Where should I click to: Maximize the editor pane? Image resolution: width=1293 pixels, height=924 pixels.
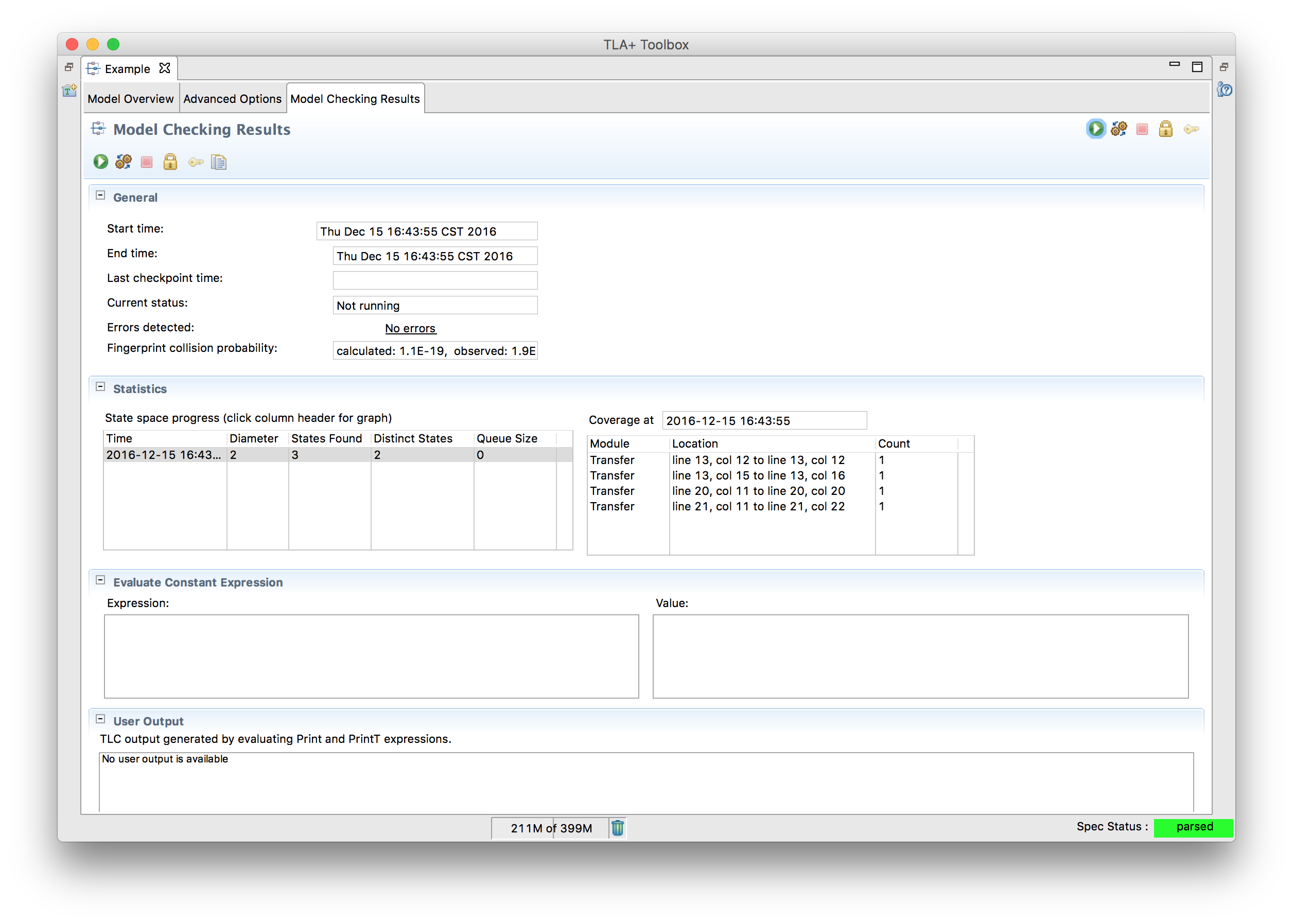[1197, 67]
